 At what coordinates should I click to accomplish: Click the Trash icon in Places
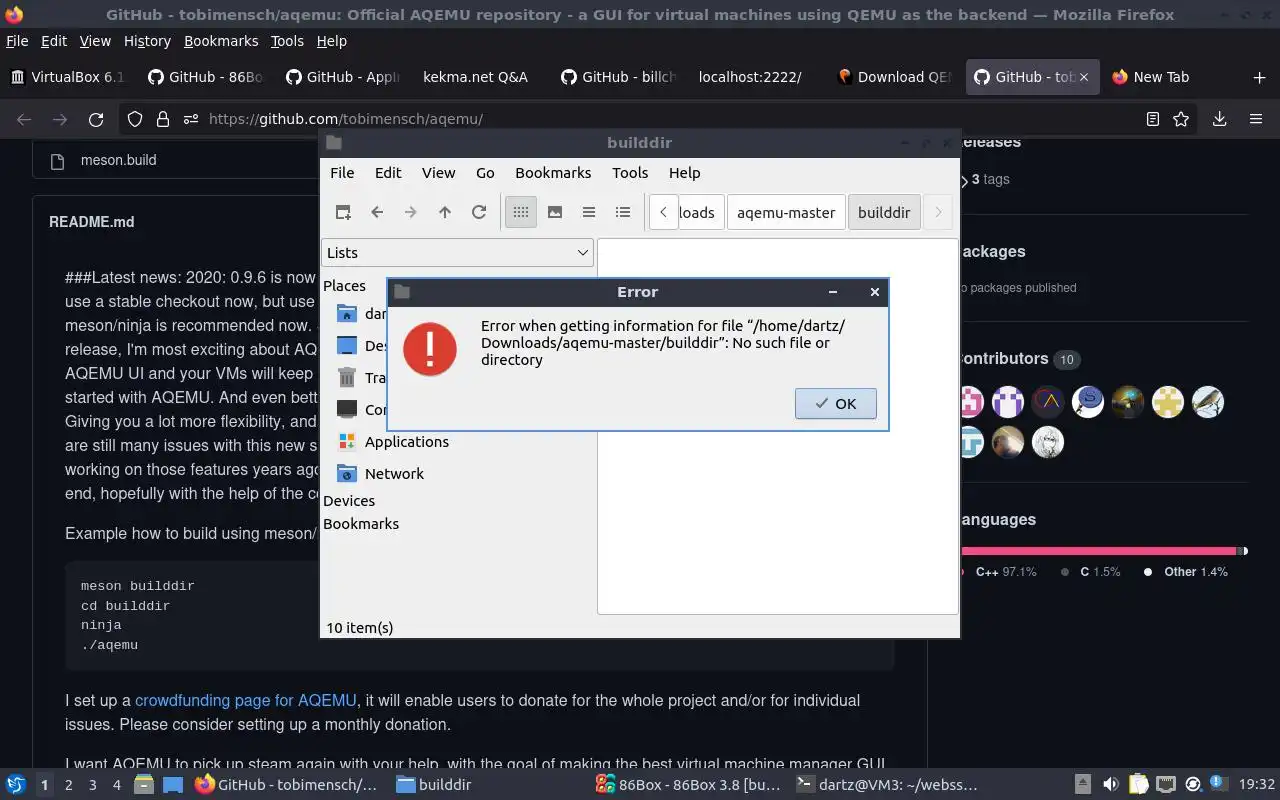click(x=347, y=377)
